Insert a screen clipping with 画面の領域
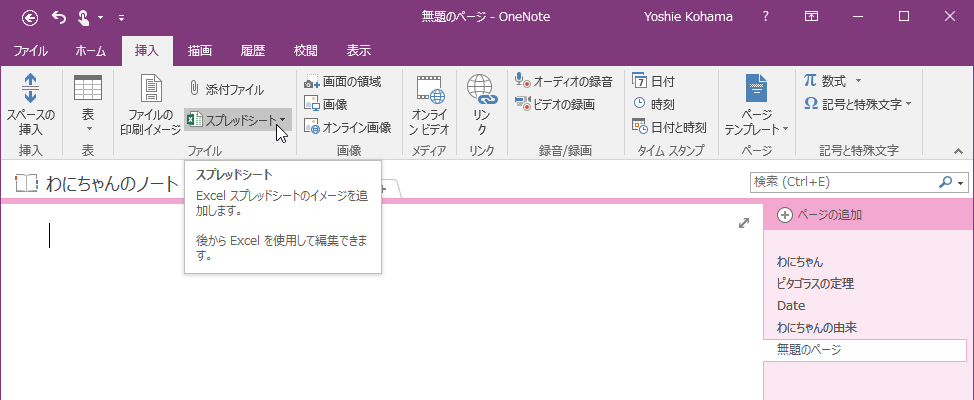Image resolution: width=974 pixels, height=400 pixels. pos(342,81)
